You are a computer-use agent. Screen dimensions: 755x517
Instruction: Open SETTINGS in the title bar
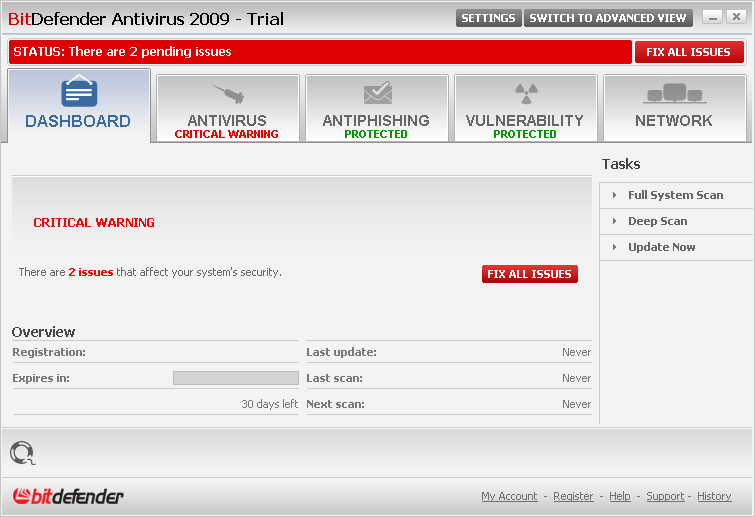click(488, 18)
